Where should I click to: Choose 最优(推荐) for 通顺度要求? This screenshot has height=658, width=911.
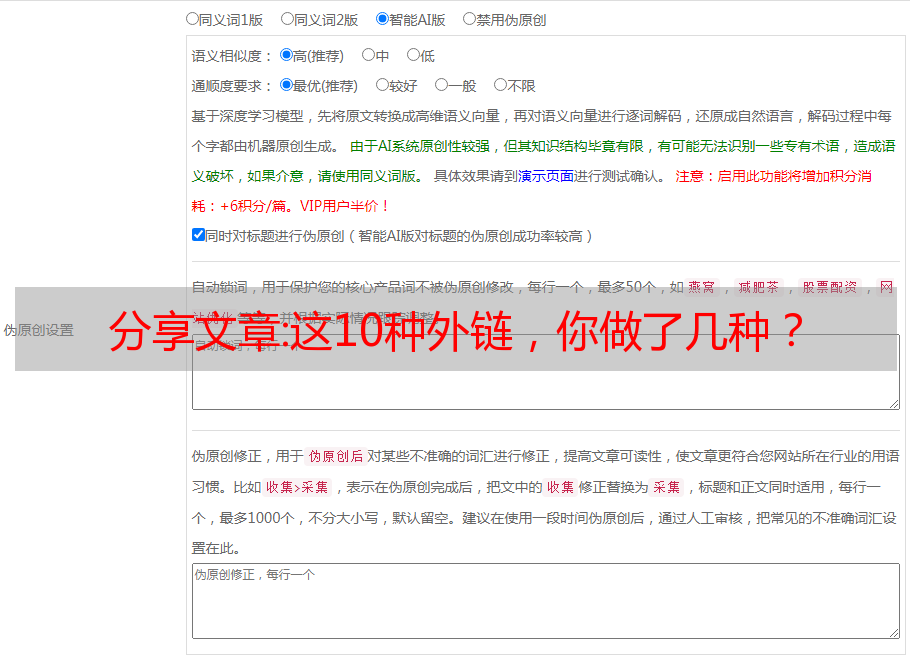(x=286, y=85)
